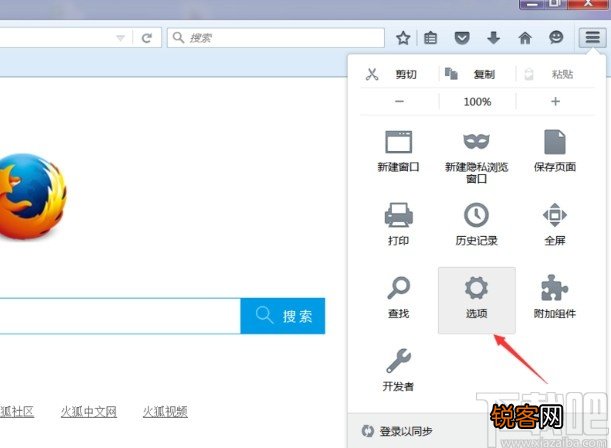This screenshot has width=611, height=448.
Task: Open 附加组件 add-ons puzzle icon
Action: pyautogui.click(x=555, y=297)
